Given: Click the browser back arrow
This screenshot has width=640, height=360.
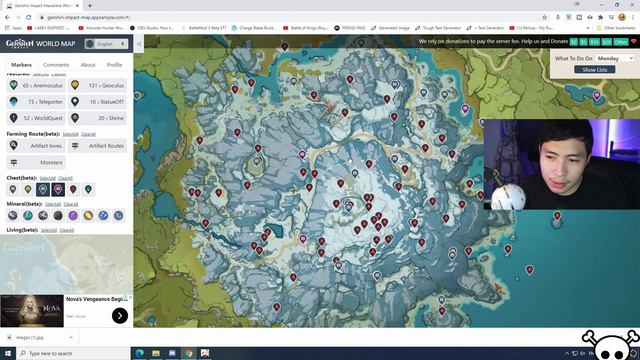Looking at the screenshot, I should coord(7,18).
